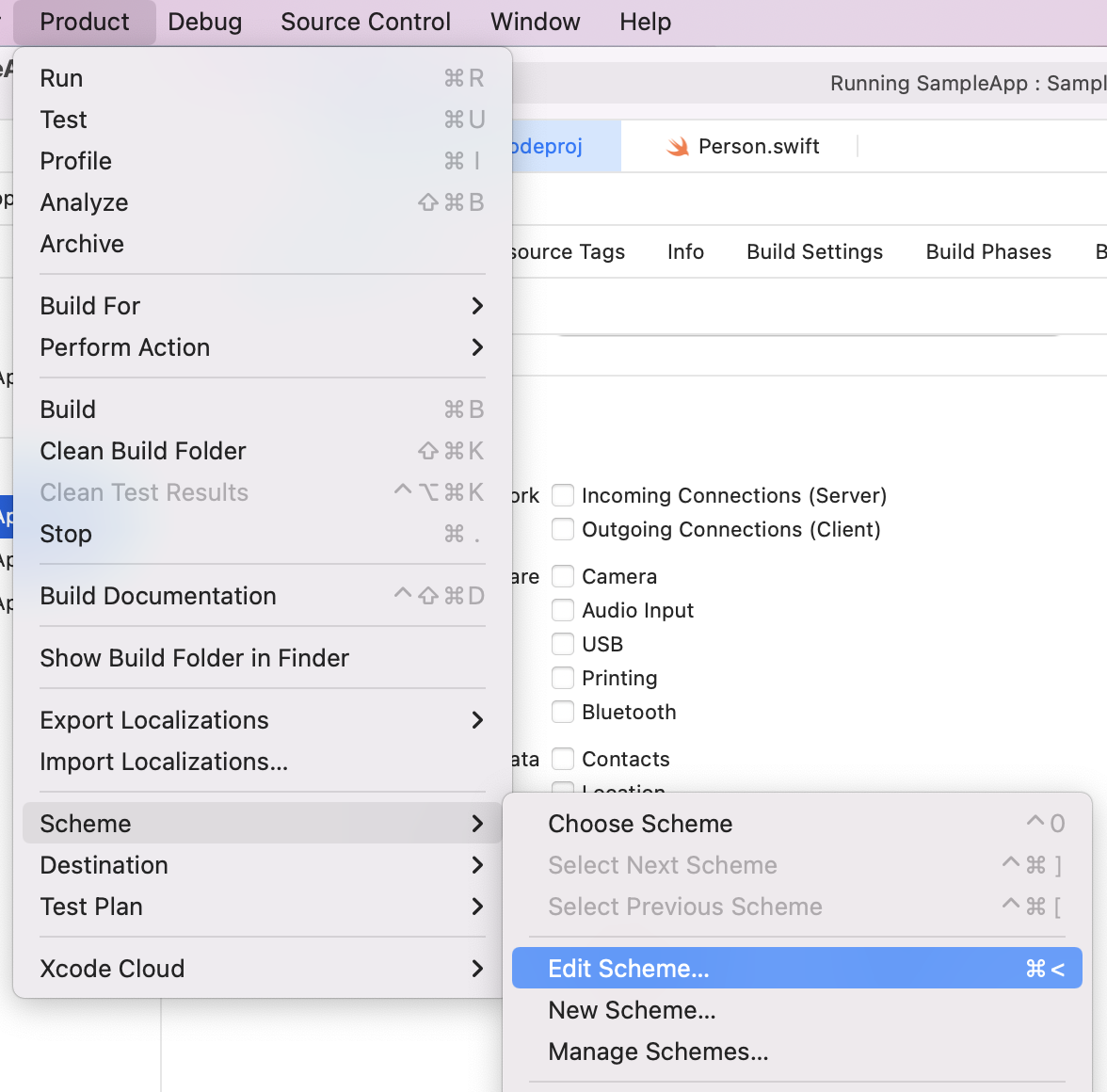The image size is (1107, 1092).
Task: Open the Debug menu
Action: tap(205, 22)
